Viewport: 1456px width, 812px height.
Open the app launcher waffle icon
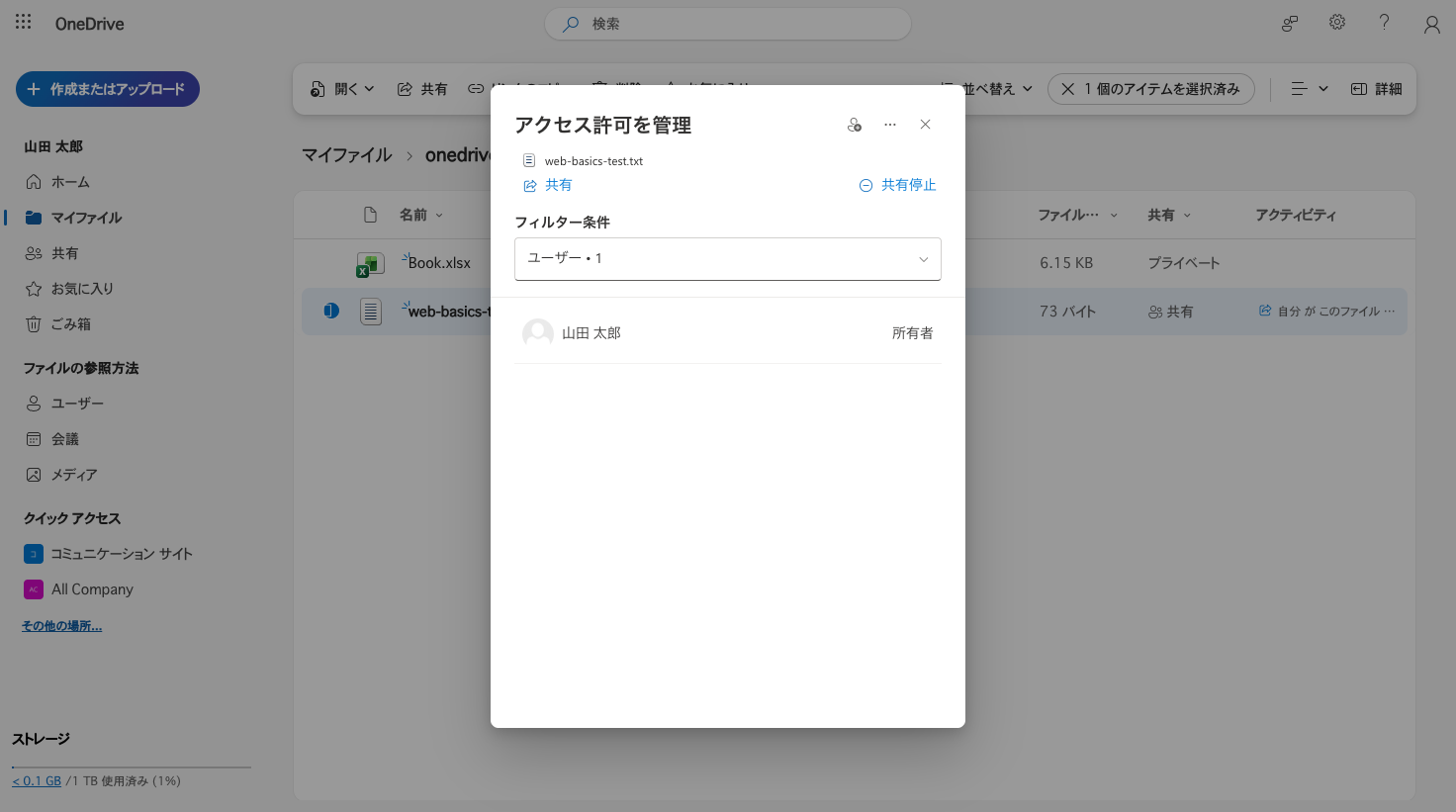point(24,22)
